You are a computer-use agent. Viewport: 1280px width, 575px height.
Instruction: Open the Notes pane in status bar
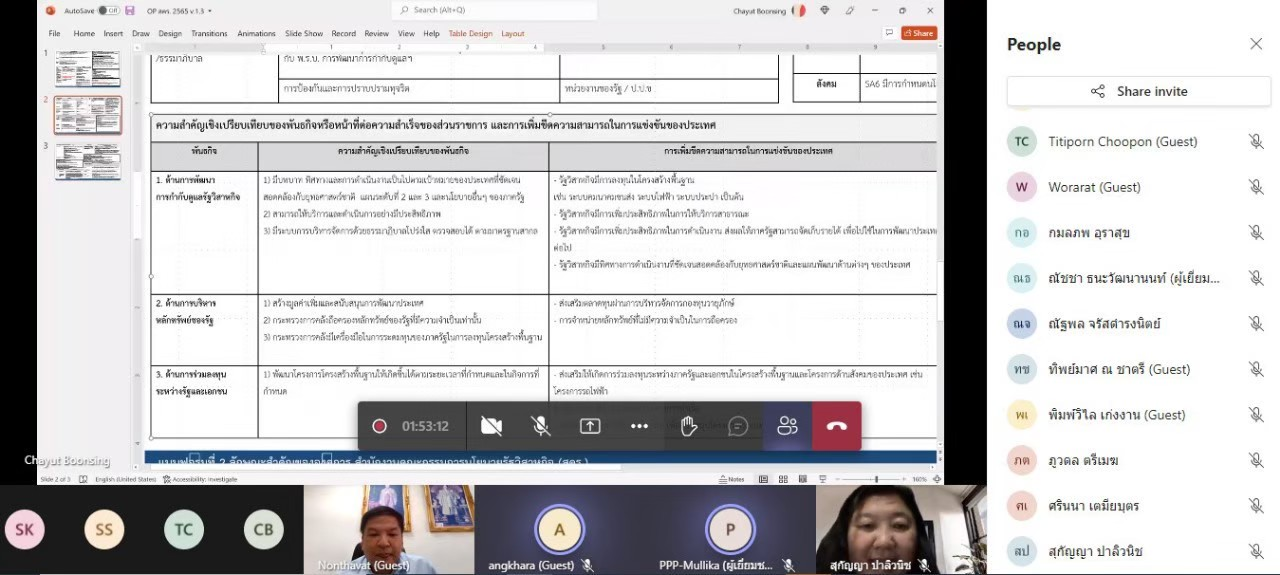click(732, 479)
